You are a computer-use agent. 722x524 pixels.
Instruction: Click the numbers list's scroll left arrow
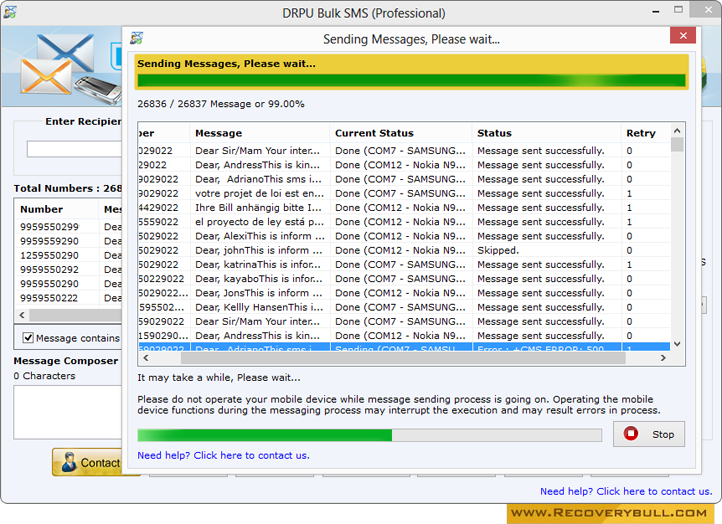tap(22, 315)
